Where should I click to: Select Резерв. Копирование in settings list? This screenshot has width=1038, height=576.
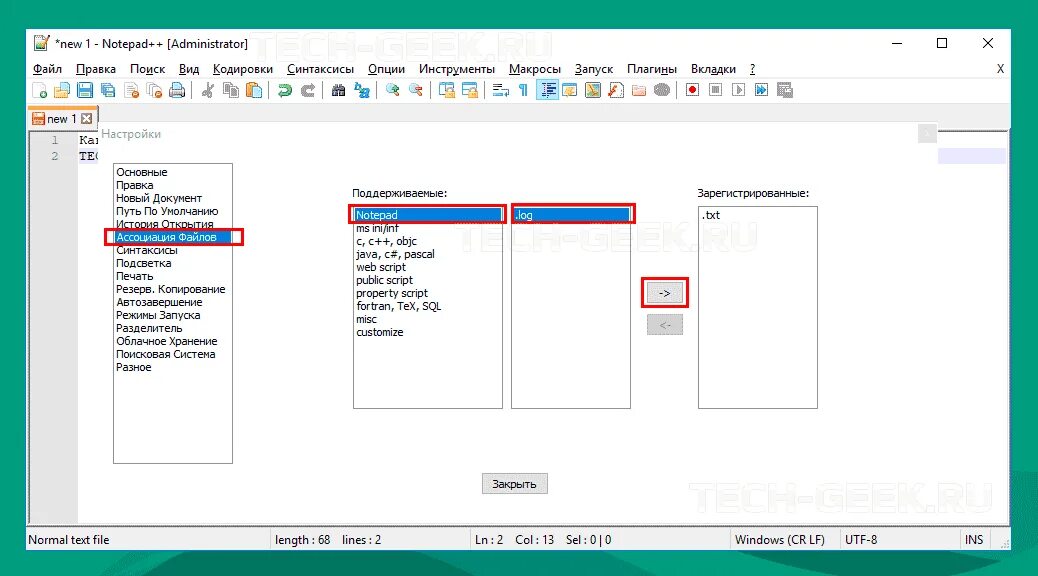(x=171, y=289)
